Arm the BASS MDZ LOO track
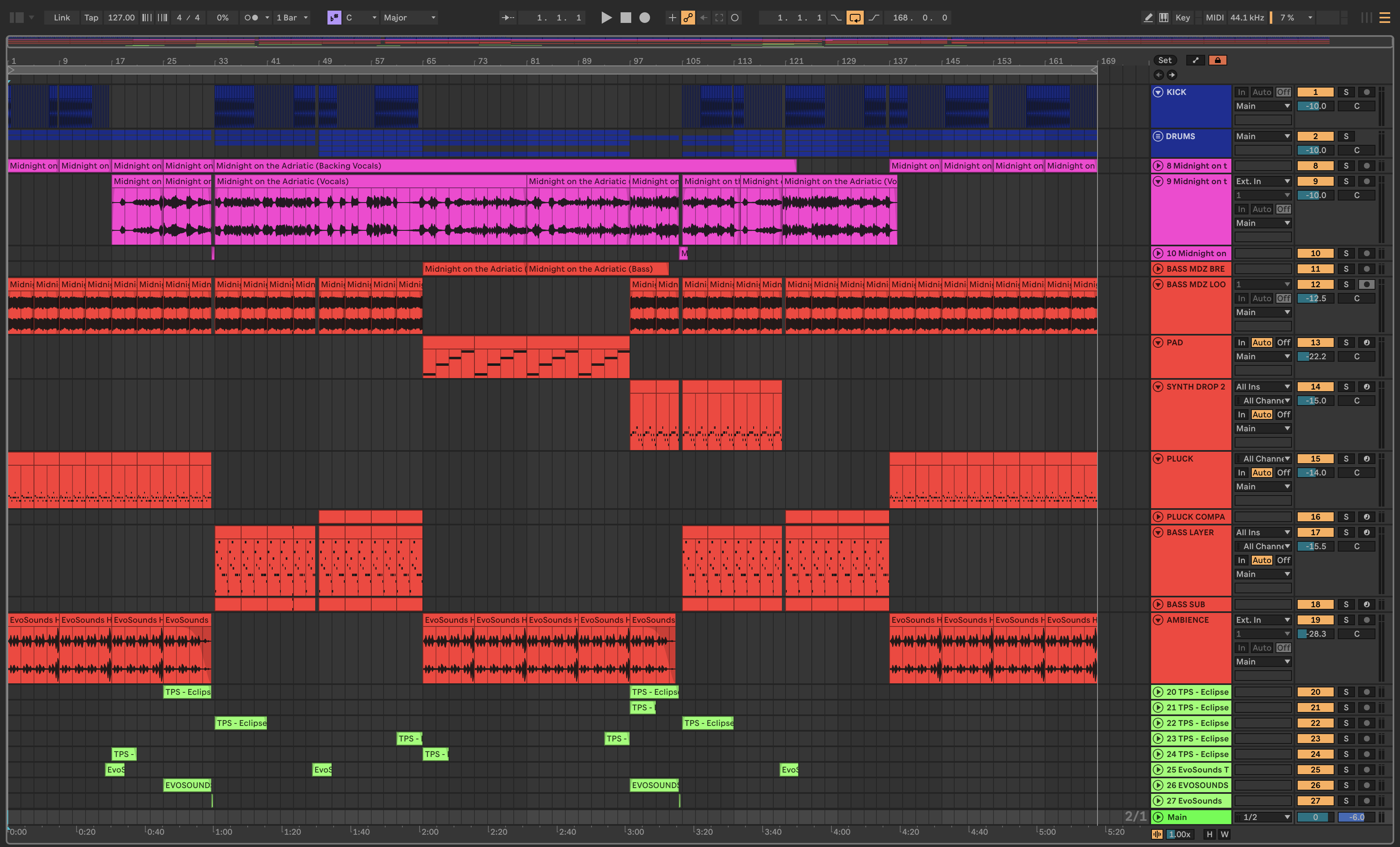 [x=1366, y=284]
